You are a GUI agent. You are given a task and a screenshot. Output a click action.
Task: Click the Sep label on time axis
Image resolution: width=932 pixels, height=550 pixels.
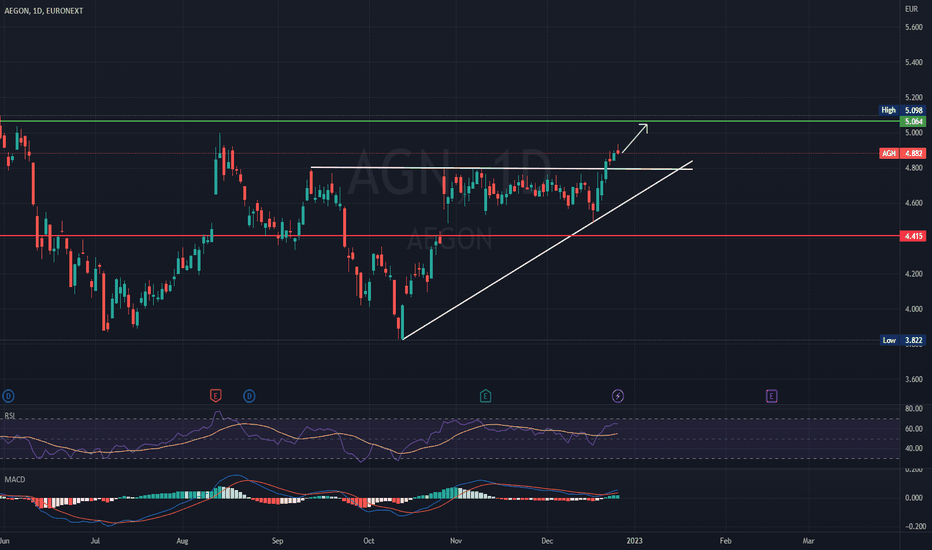tap(278, 540)
